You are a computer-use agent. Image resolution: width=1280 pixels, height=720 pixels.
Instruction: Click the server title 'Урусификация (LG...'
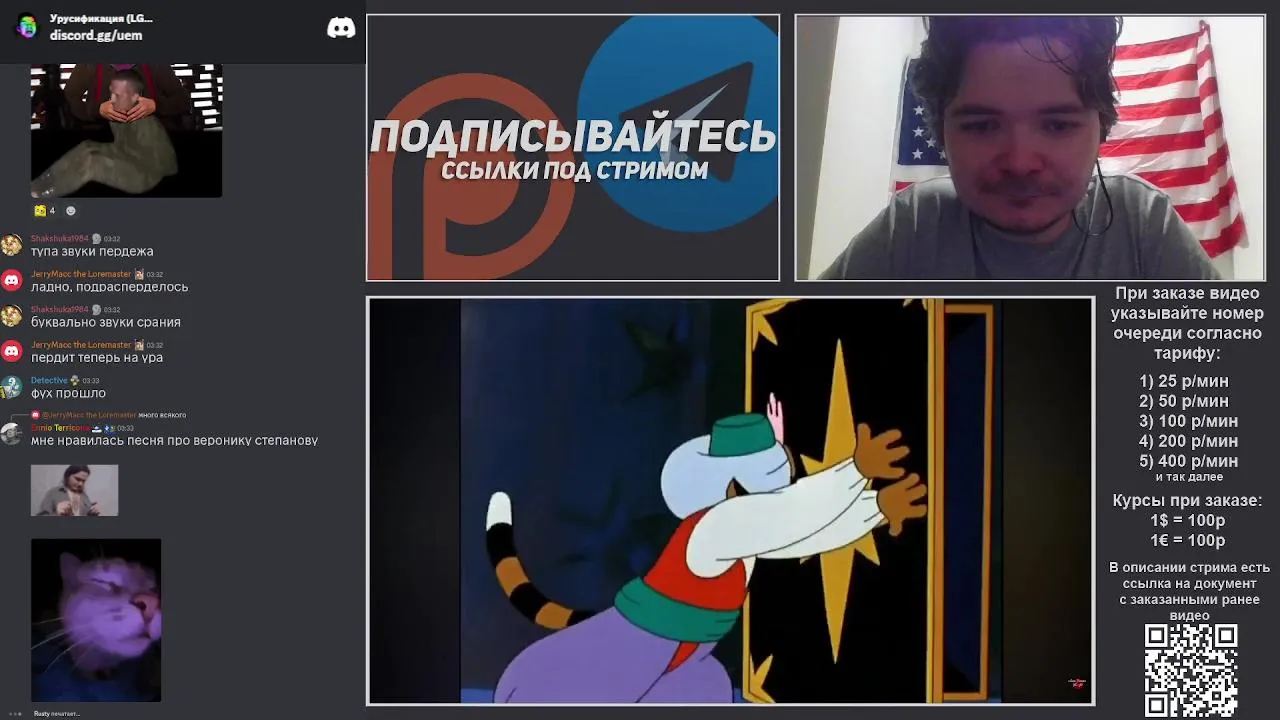point(101,19)
